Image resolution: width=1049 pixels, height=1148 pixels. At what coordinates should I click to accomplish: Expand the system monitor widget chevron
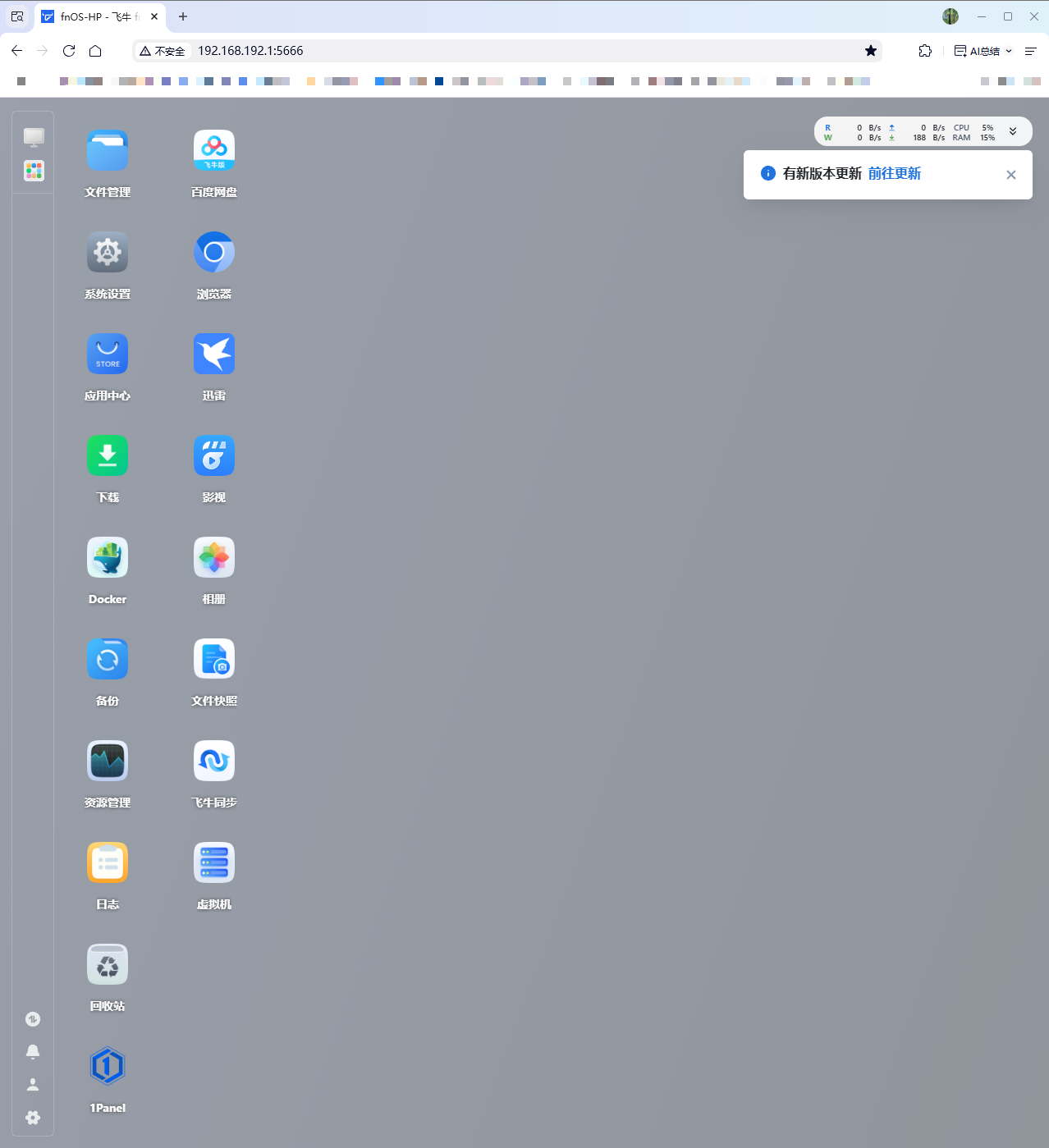1013,131
